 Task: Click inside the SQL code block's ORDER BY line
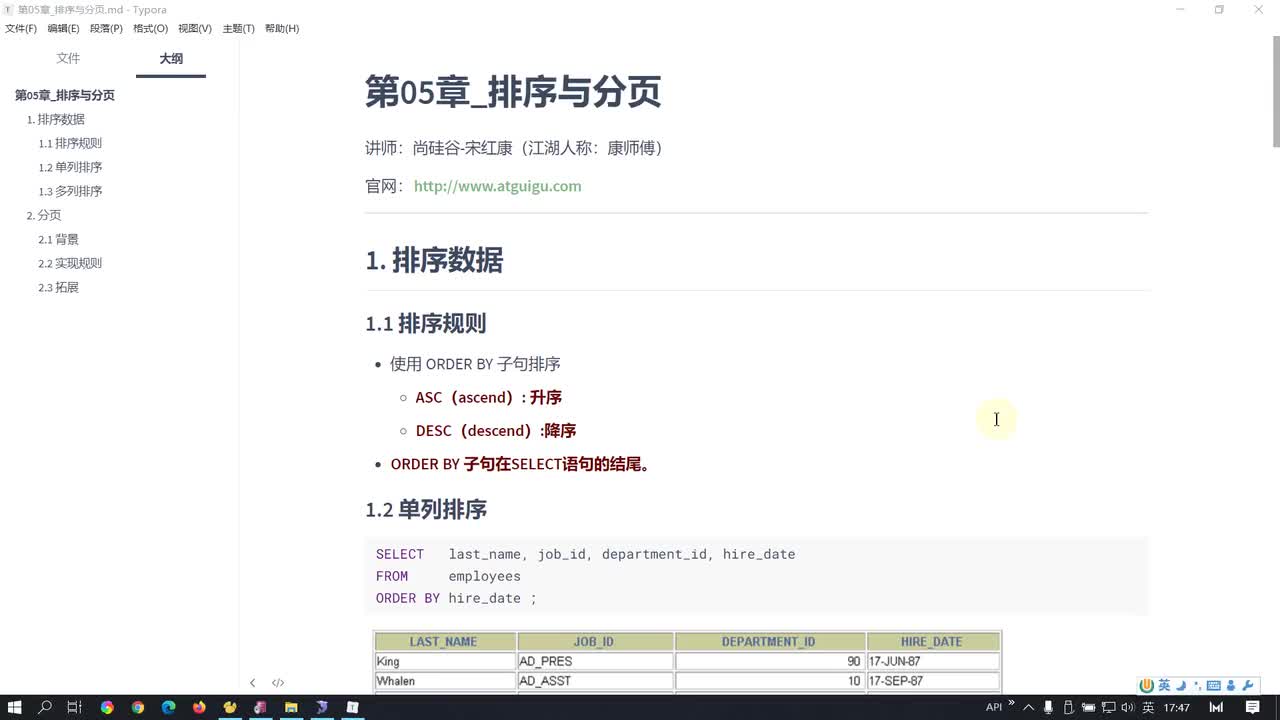coord(456,598)
